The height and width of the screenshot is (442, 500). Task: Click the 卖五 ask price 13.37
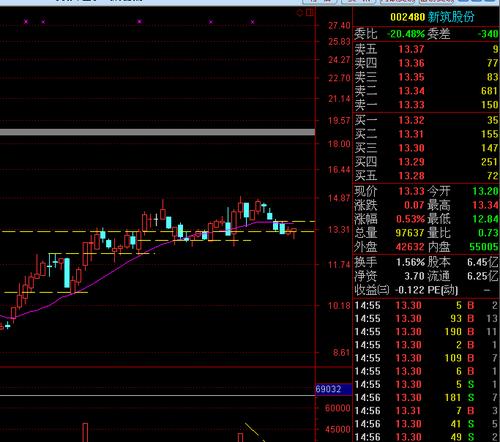point(411,49)
